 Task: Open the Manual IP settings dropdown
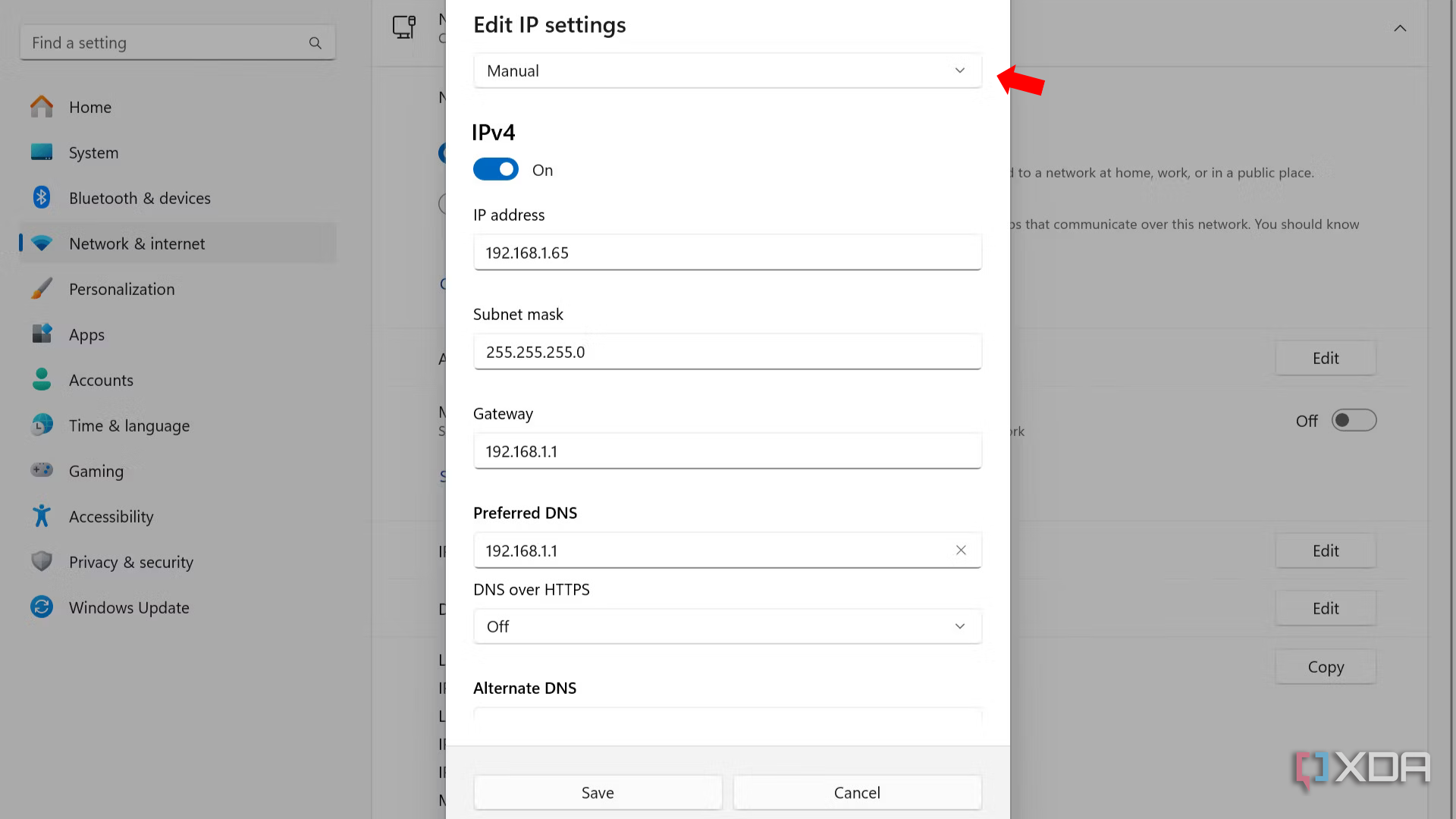click(x=727, y=71)
